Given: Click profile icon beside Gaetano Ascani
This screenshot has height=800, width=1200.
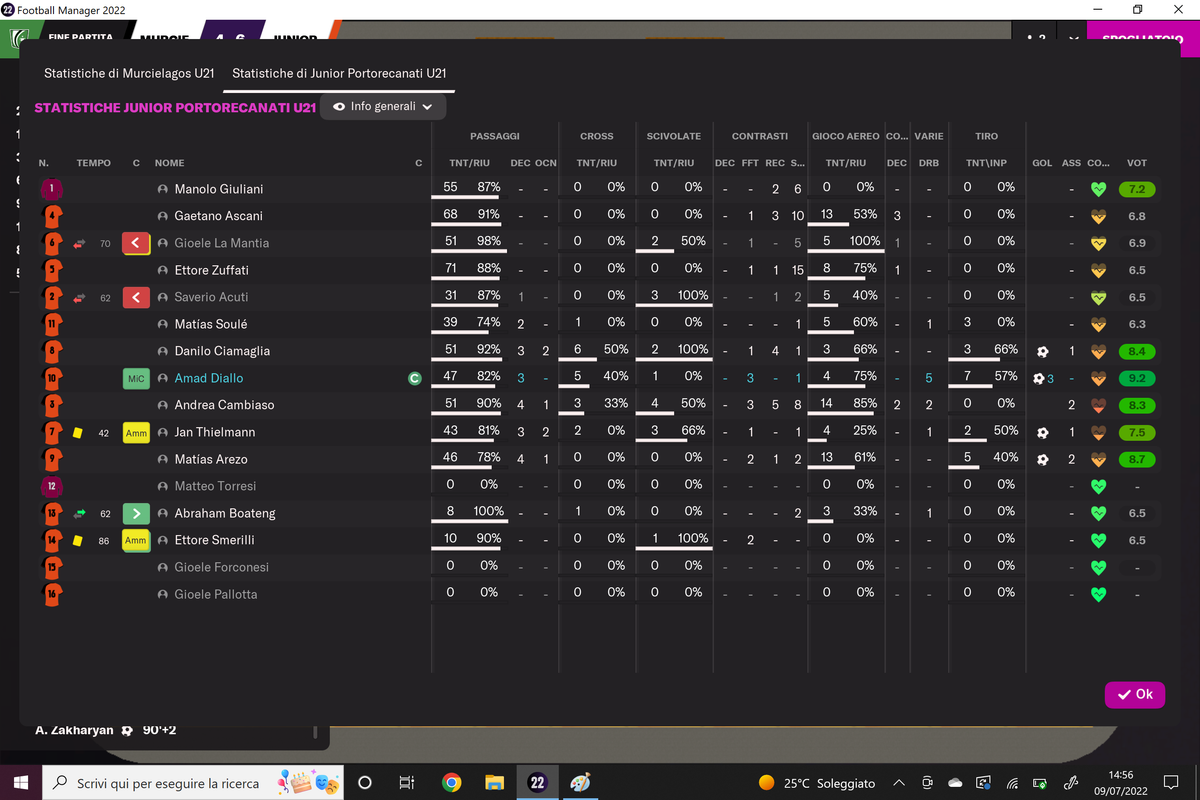Looking at the screenshot, I should [x=162, y=216].
